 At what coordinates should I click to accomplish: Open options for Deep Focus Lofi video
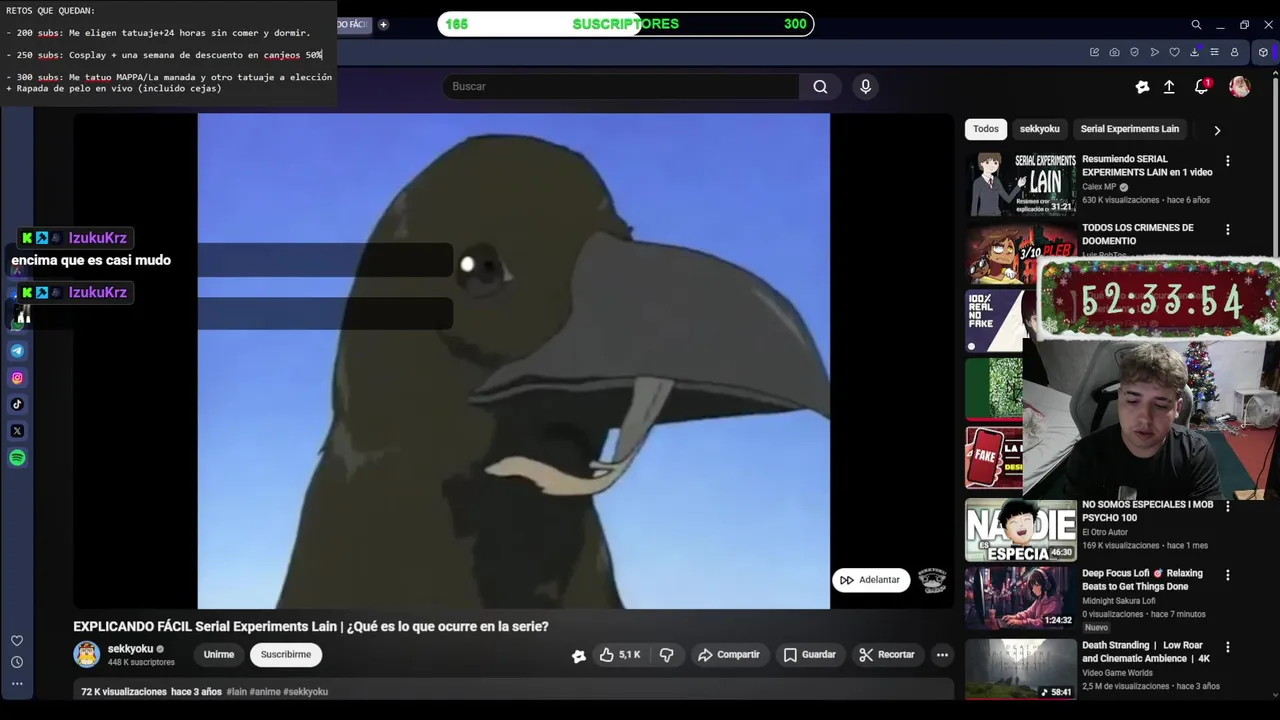point(1228,575)
